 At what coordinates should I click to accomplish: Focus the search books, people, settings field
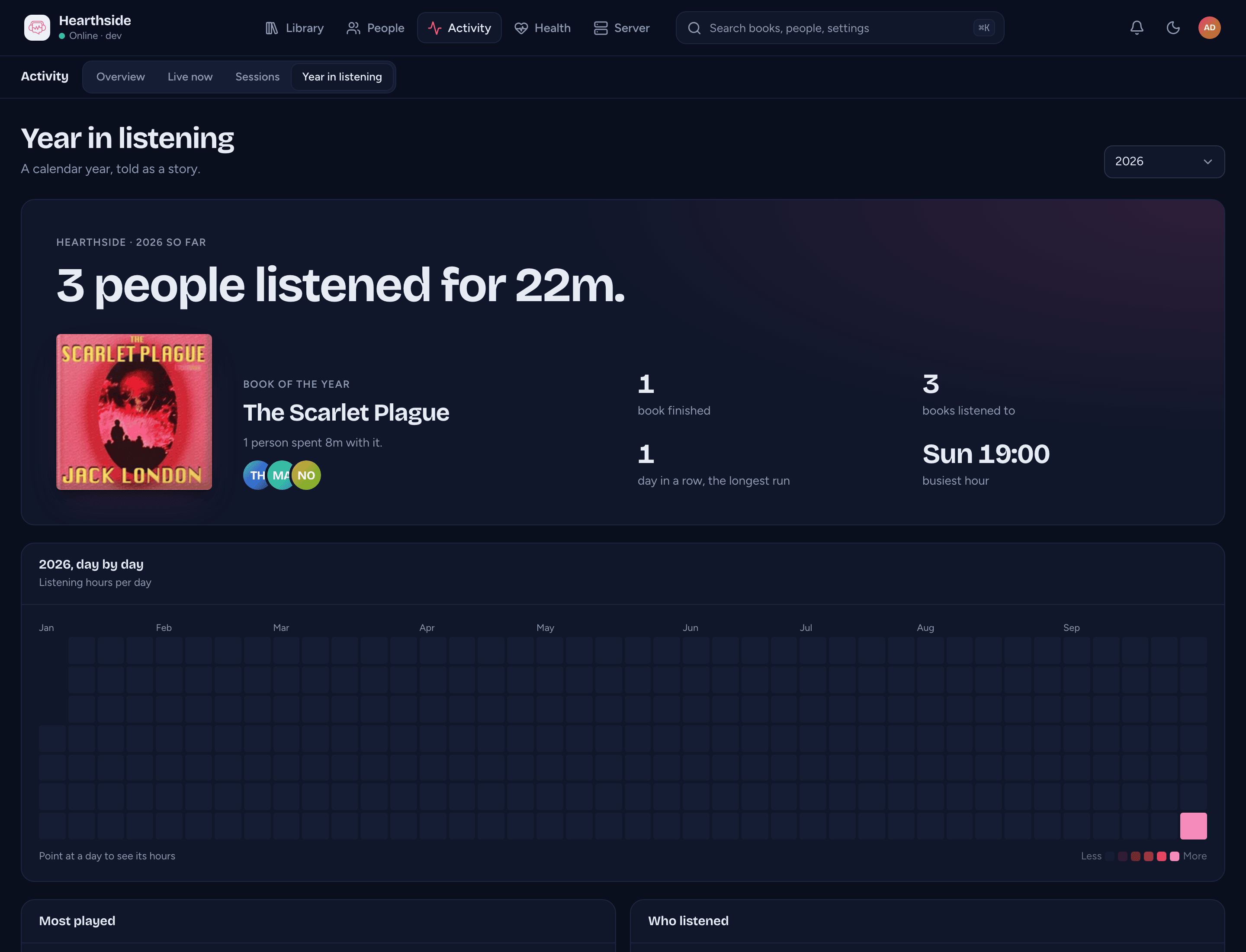click(840, 28)
